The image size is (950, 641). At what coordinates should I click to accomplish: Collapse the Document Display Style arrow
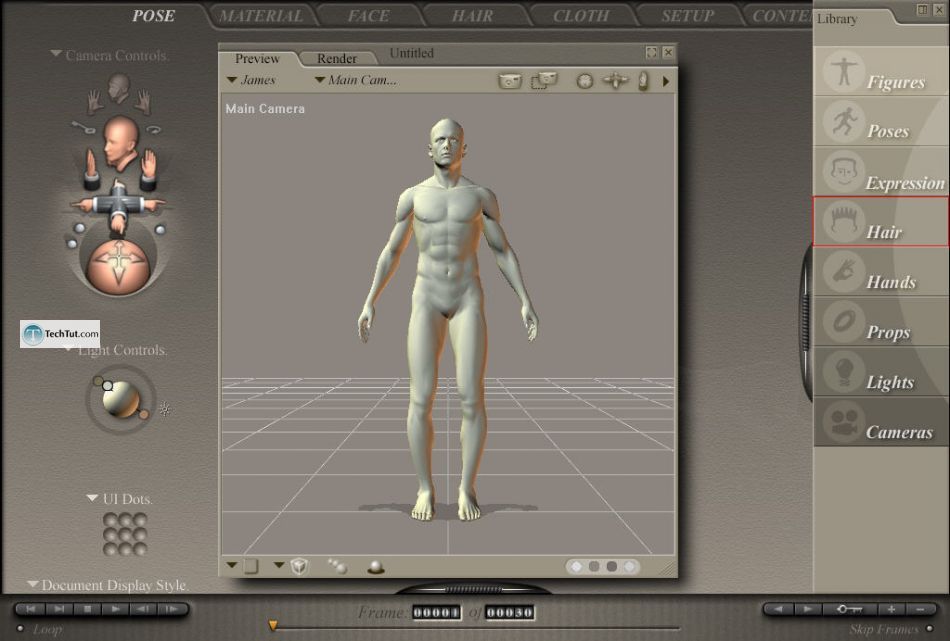point(33,584)
